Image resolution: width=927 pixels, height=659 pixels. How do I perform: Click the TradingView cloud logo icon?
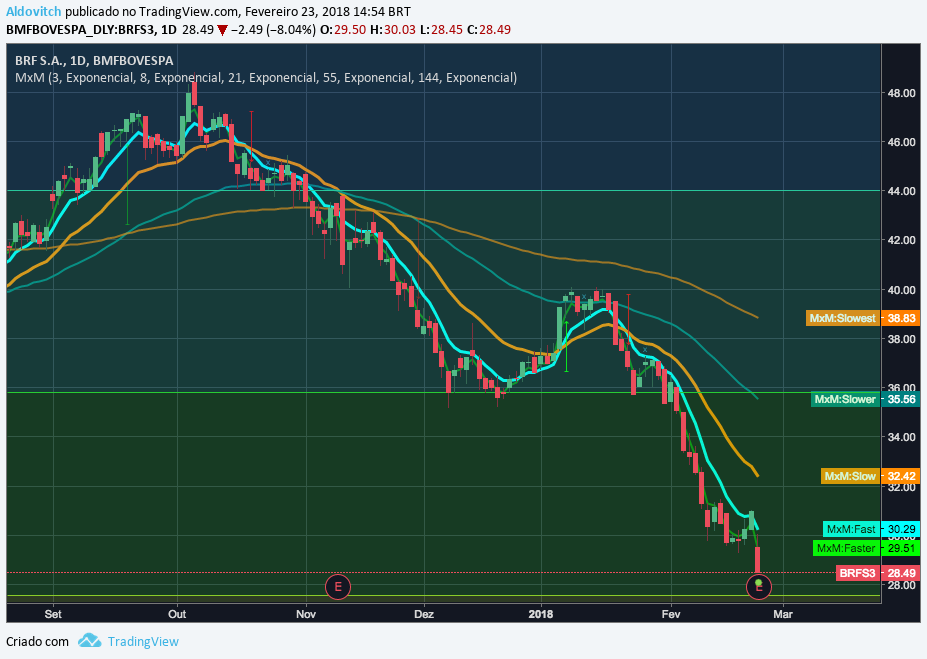coord(90,641)
